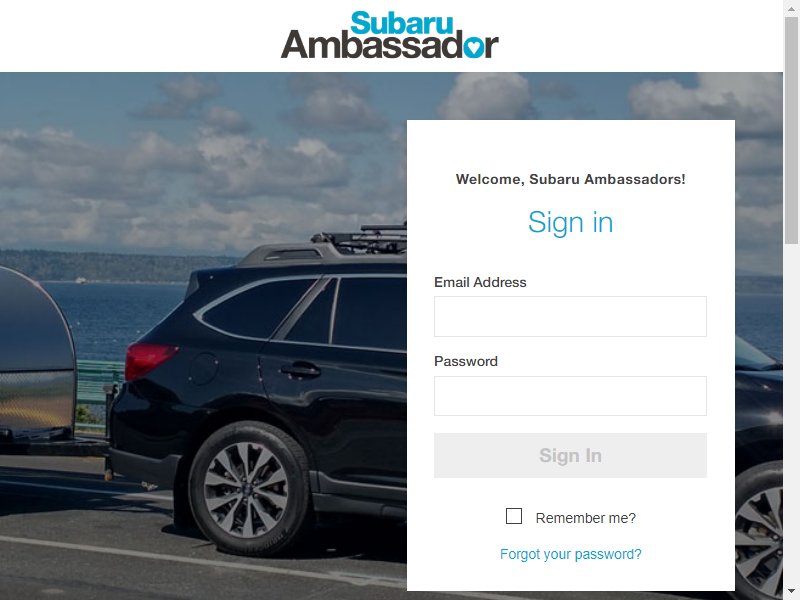Focus the Password input field

click(570, 396)
